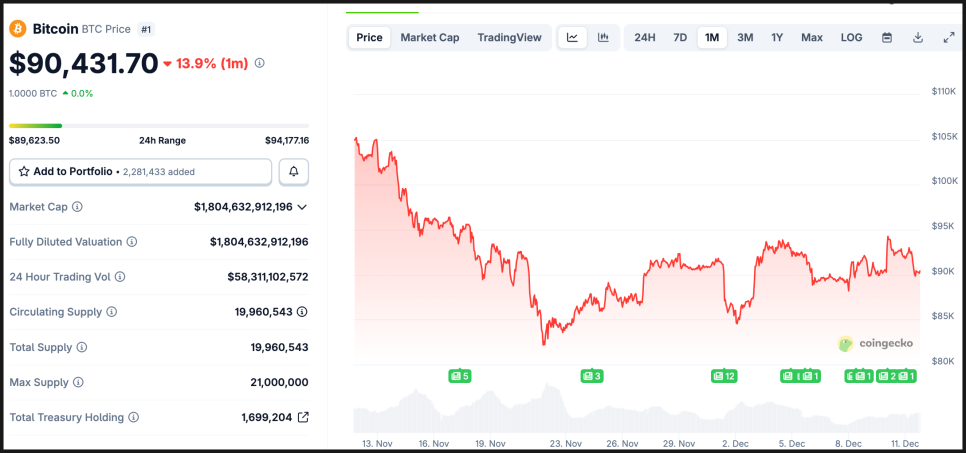
Task: Select the Max time range
Action: pyautogui.click(x=812, y=38)
